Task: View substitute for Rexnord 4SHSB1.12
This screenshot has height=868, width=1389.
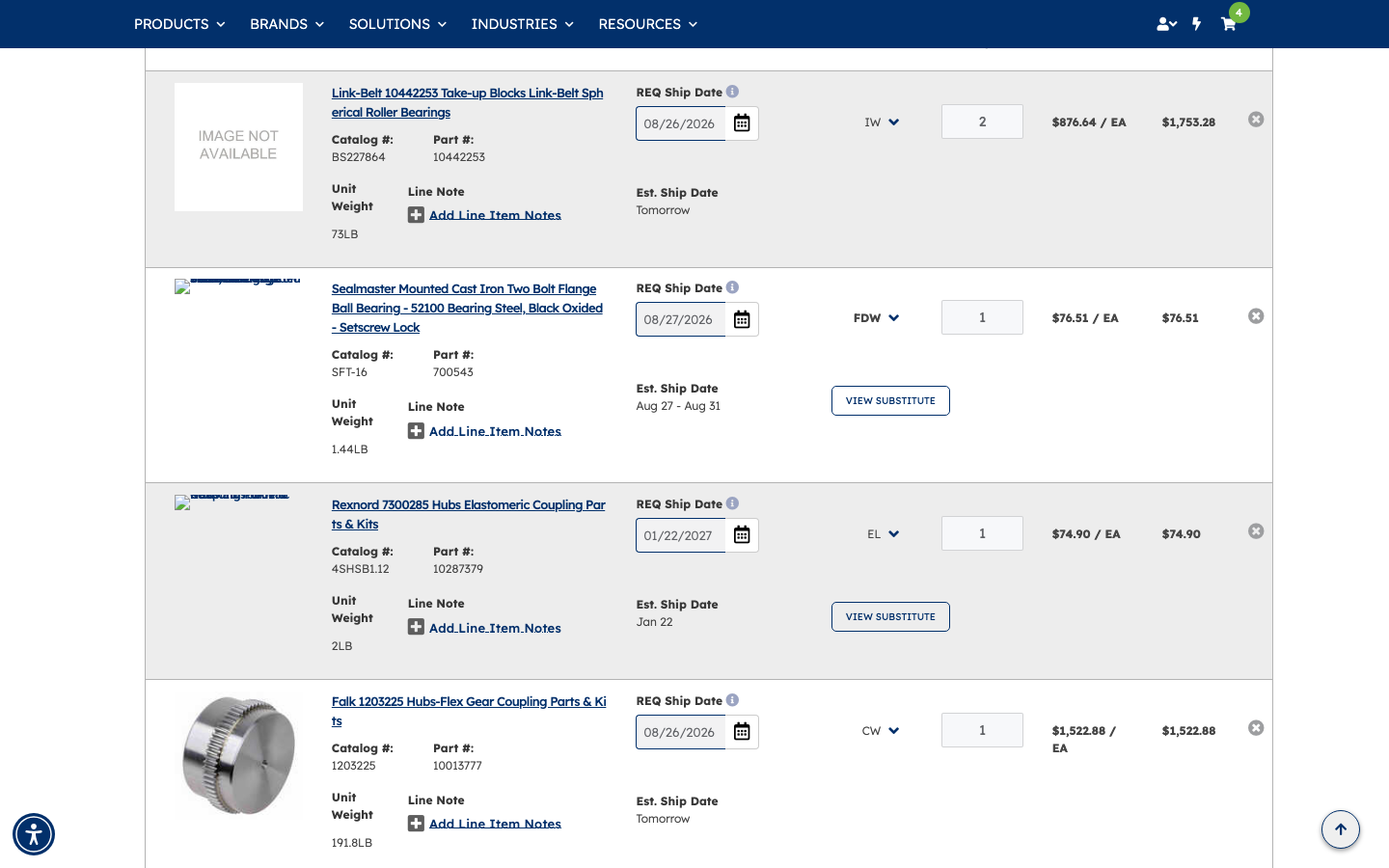Action: pyautogui.click(x=890, y=617)
